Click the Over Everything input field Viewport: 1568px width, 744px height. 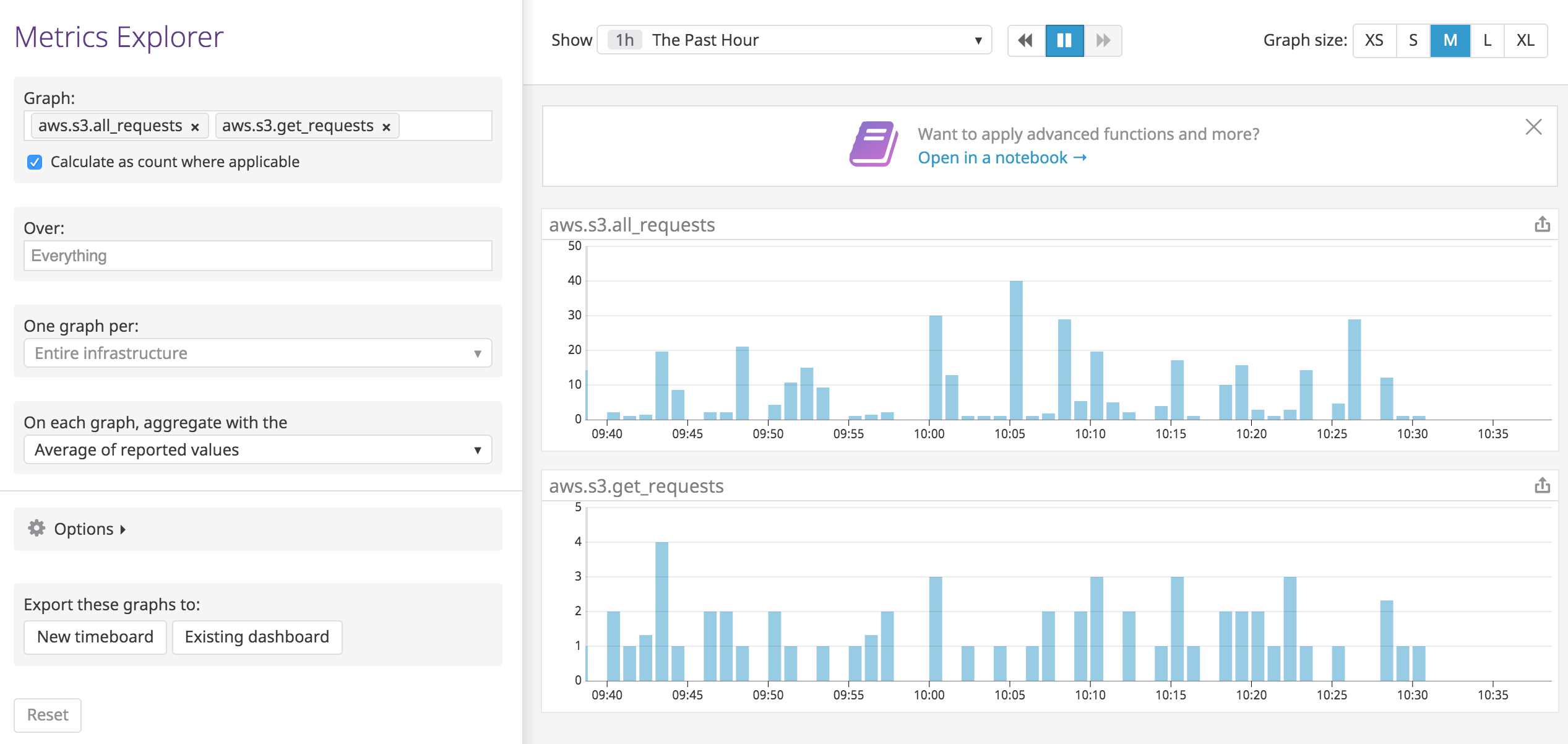click(x=257, y=256)
